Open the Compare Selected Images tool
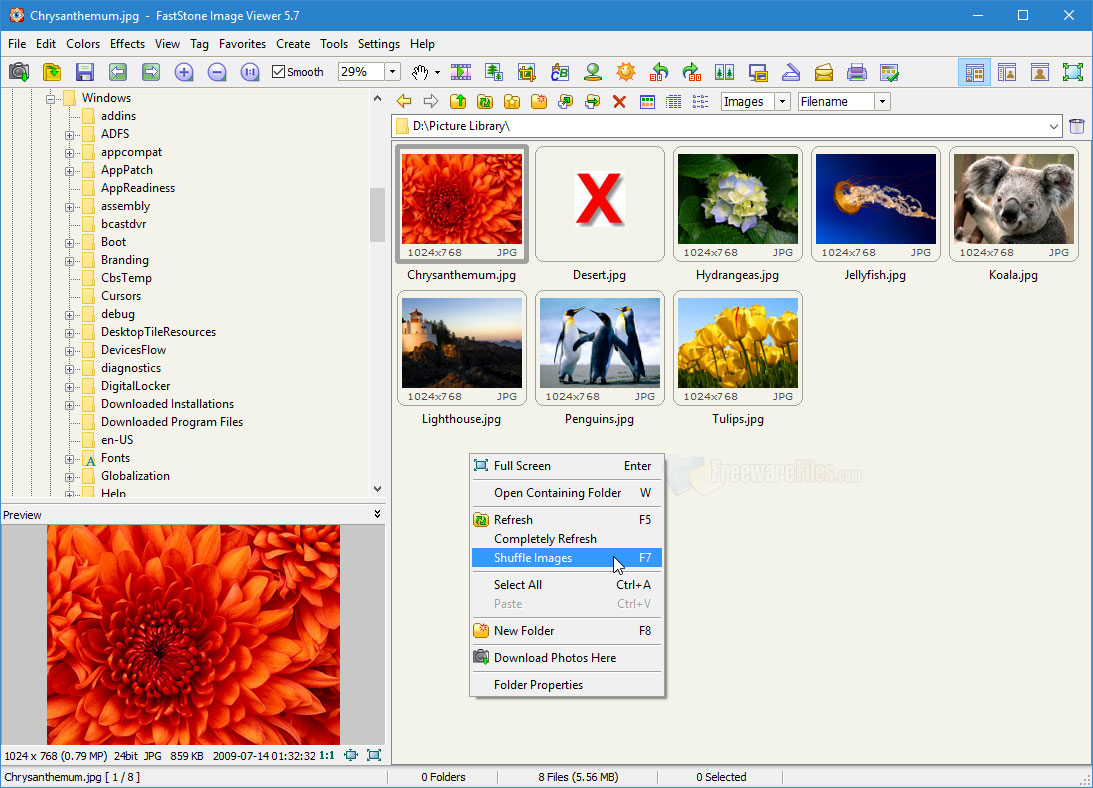Image resolution: width=1093 pixels, height=788 pixels. tap(722, 72)
